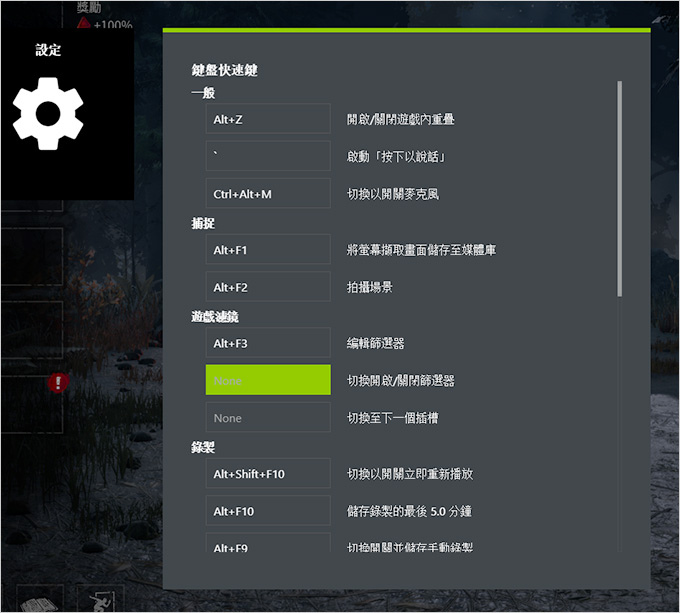Click the 拍攝場景 description text
Image resolution: width=680 pixels, height=613 pixels.
pyautogui.click(x=369, y=287)
